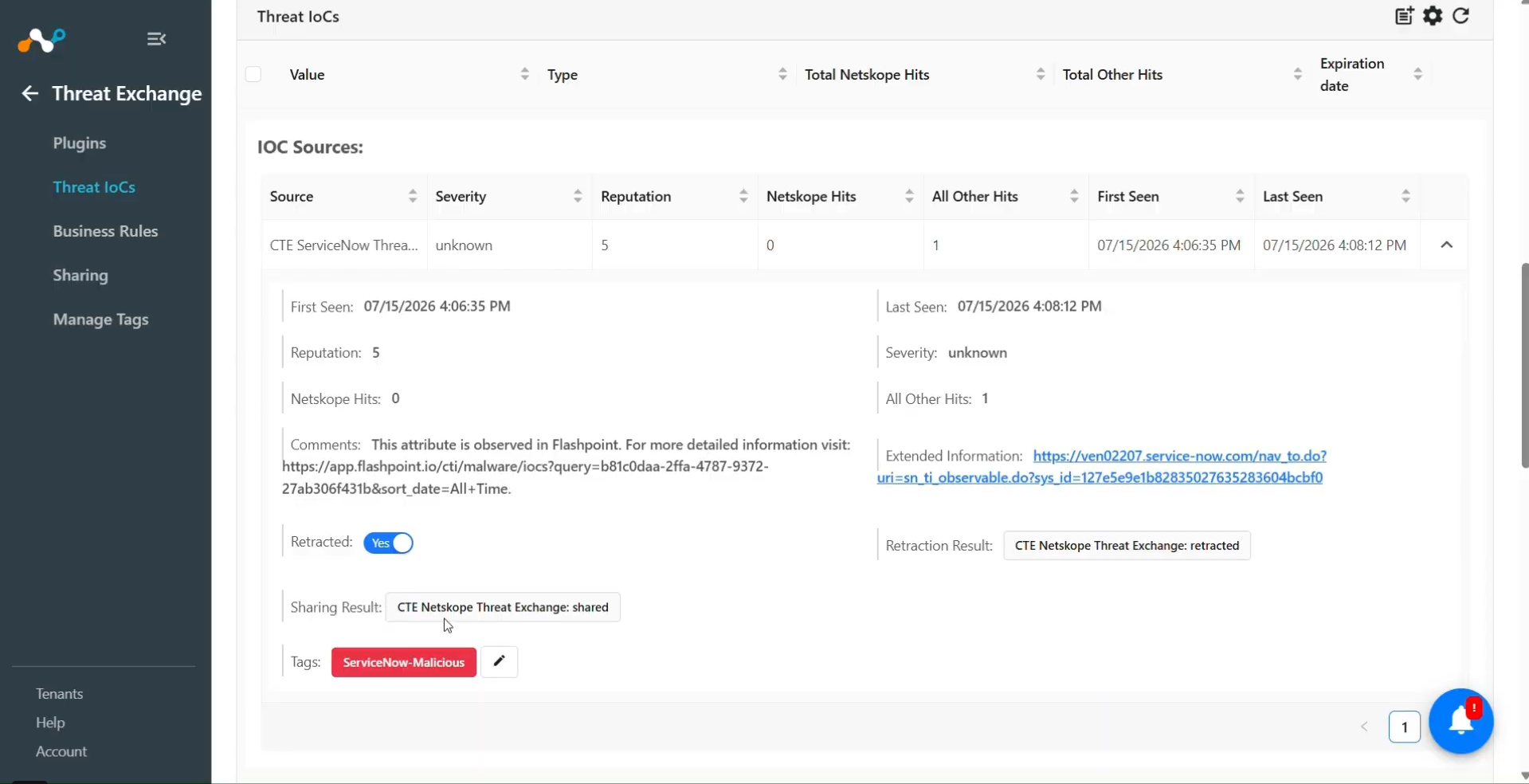Click the IOC Sources heading

(x=310, y=147)
